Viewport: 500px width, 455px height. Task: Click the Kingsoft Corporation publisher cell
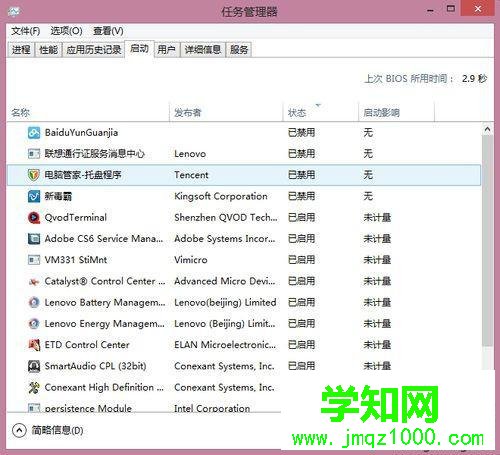click(x=221, y=196)
